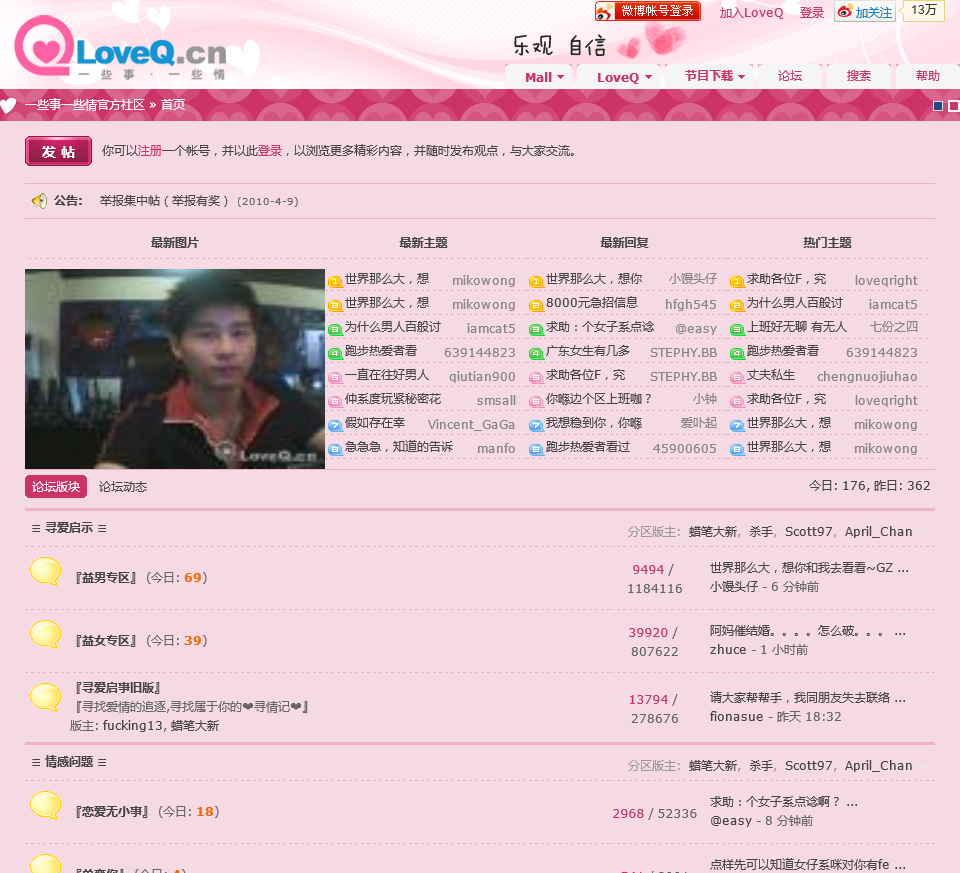
Task: Click 13万 follower count badge
Action: click(924, 10)
